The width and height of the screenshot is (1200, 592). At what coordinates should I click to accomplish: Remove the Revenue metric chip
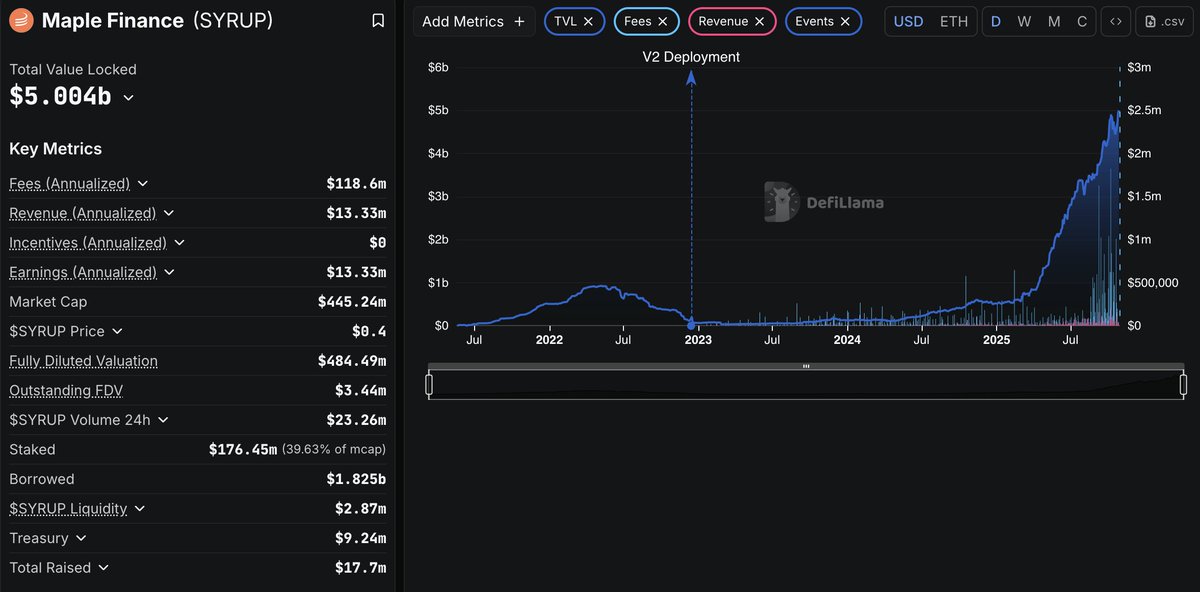pos(759,21)
